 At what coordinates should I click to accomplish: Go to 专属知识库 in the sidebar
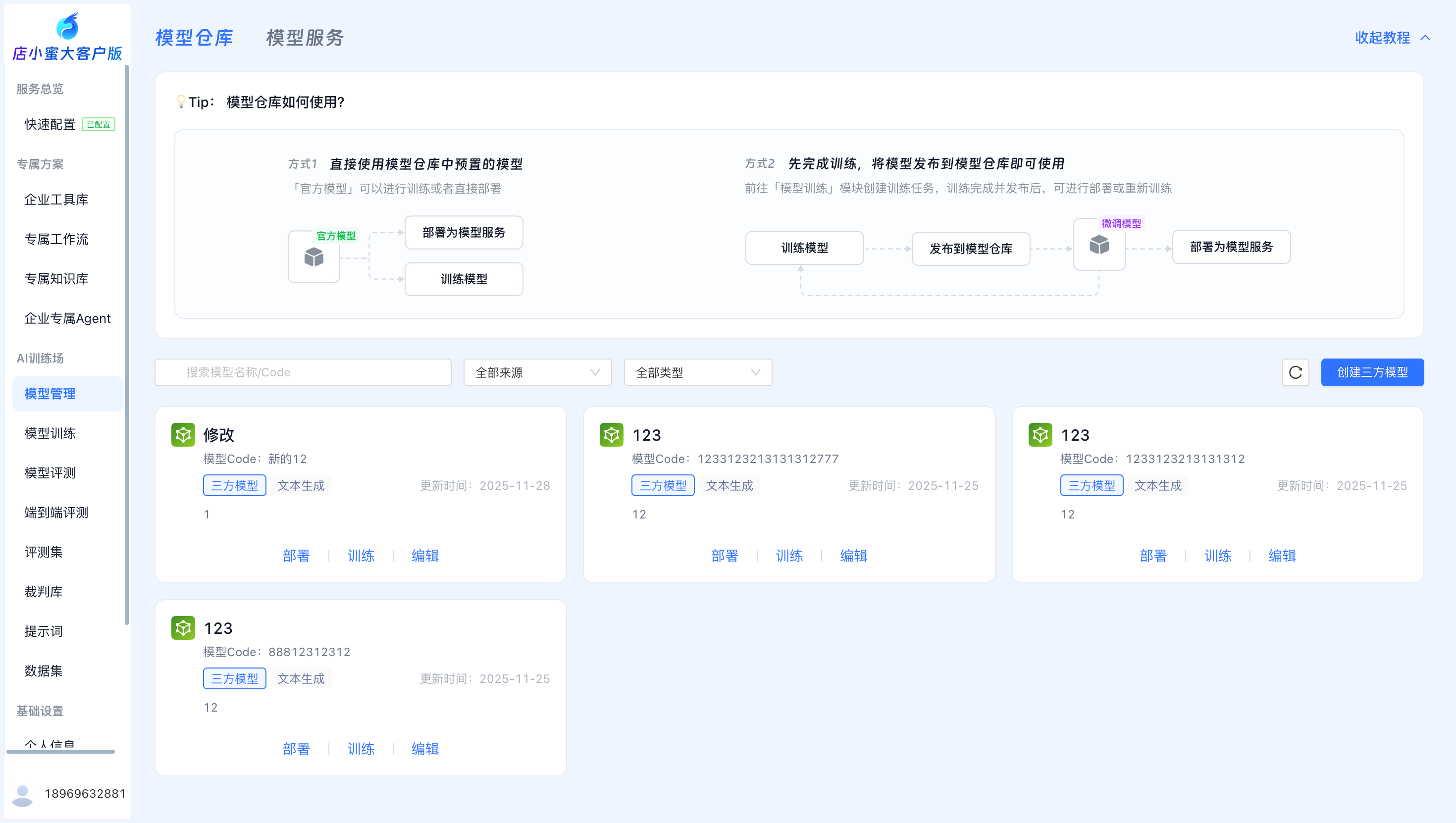[56, 279]
